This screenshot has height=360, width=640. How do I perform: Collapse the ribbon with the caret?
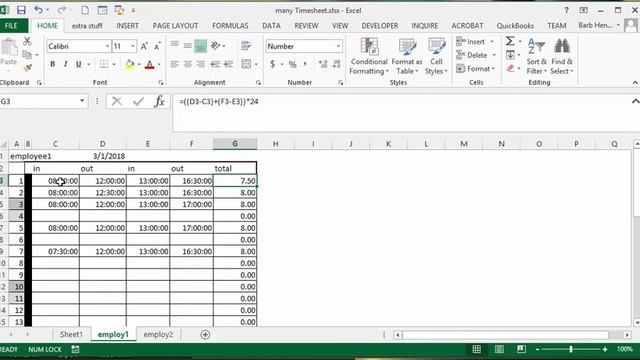pyautogui.click(x=635, y=82)
